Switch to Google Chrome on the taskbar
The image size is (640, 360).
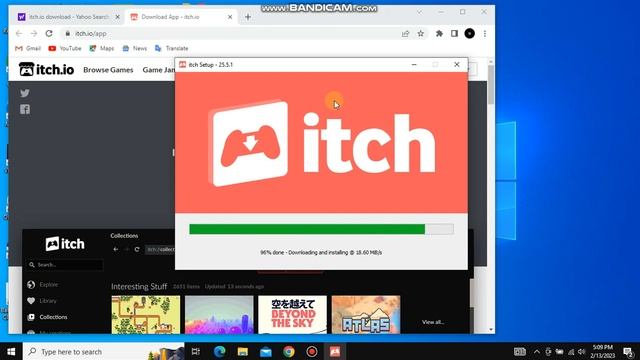pos(289,351)
